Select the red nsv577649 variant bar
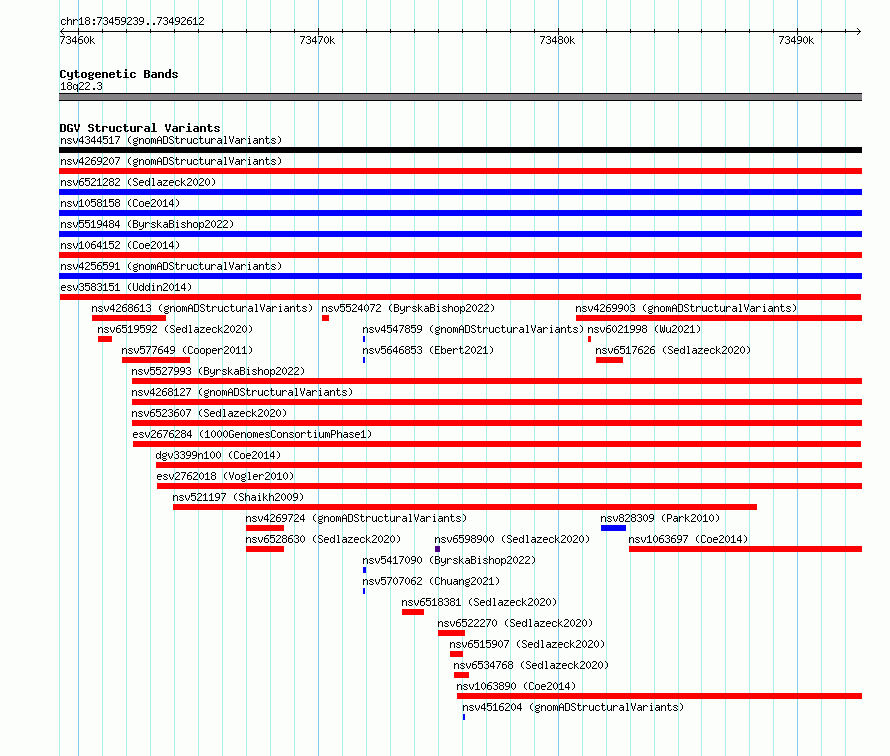890x756 pixels. pos(156,360)
